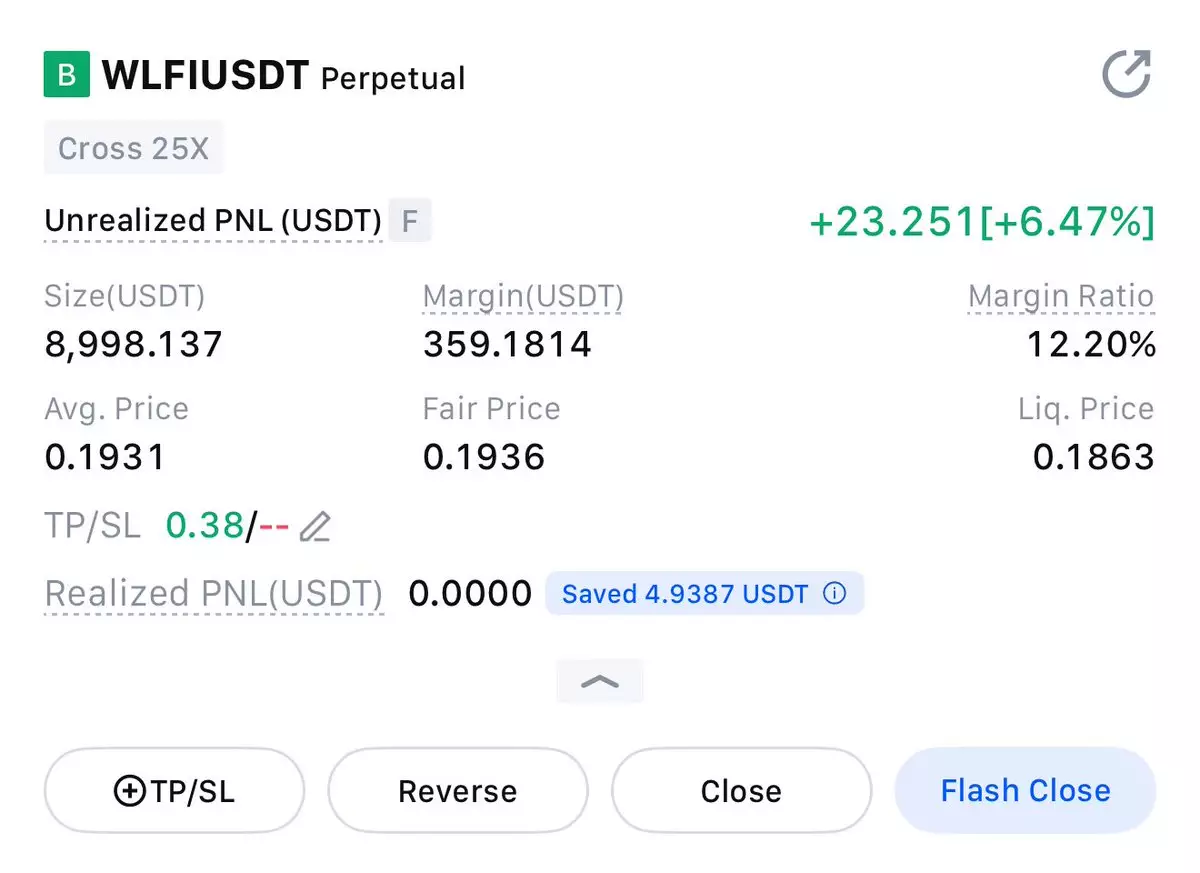Open the share position arrow icon
Screen dimensions: 1200x873
(x=1127, y=74)
